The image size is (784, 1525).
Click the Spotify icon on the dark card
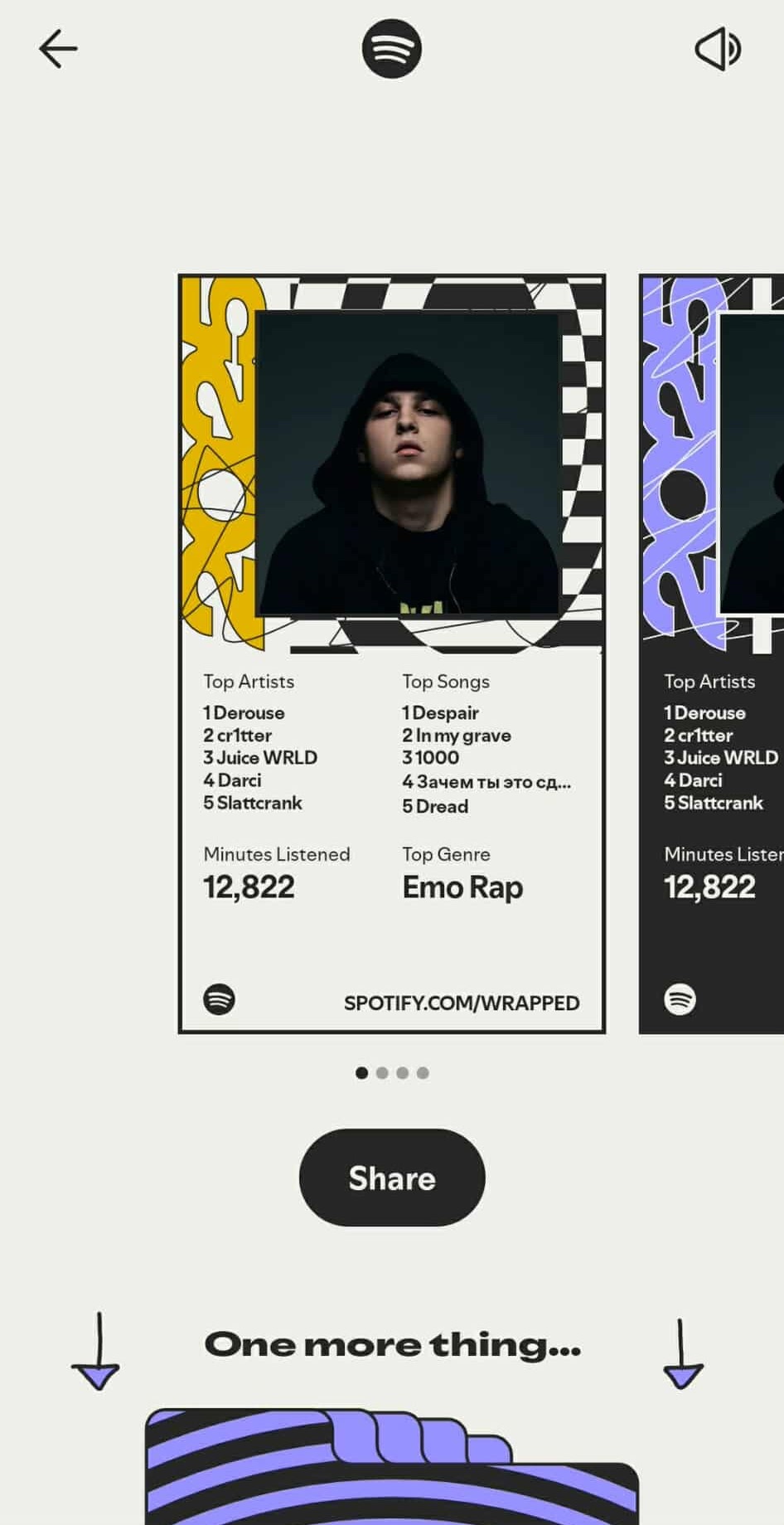click(x=680, y=999)
